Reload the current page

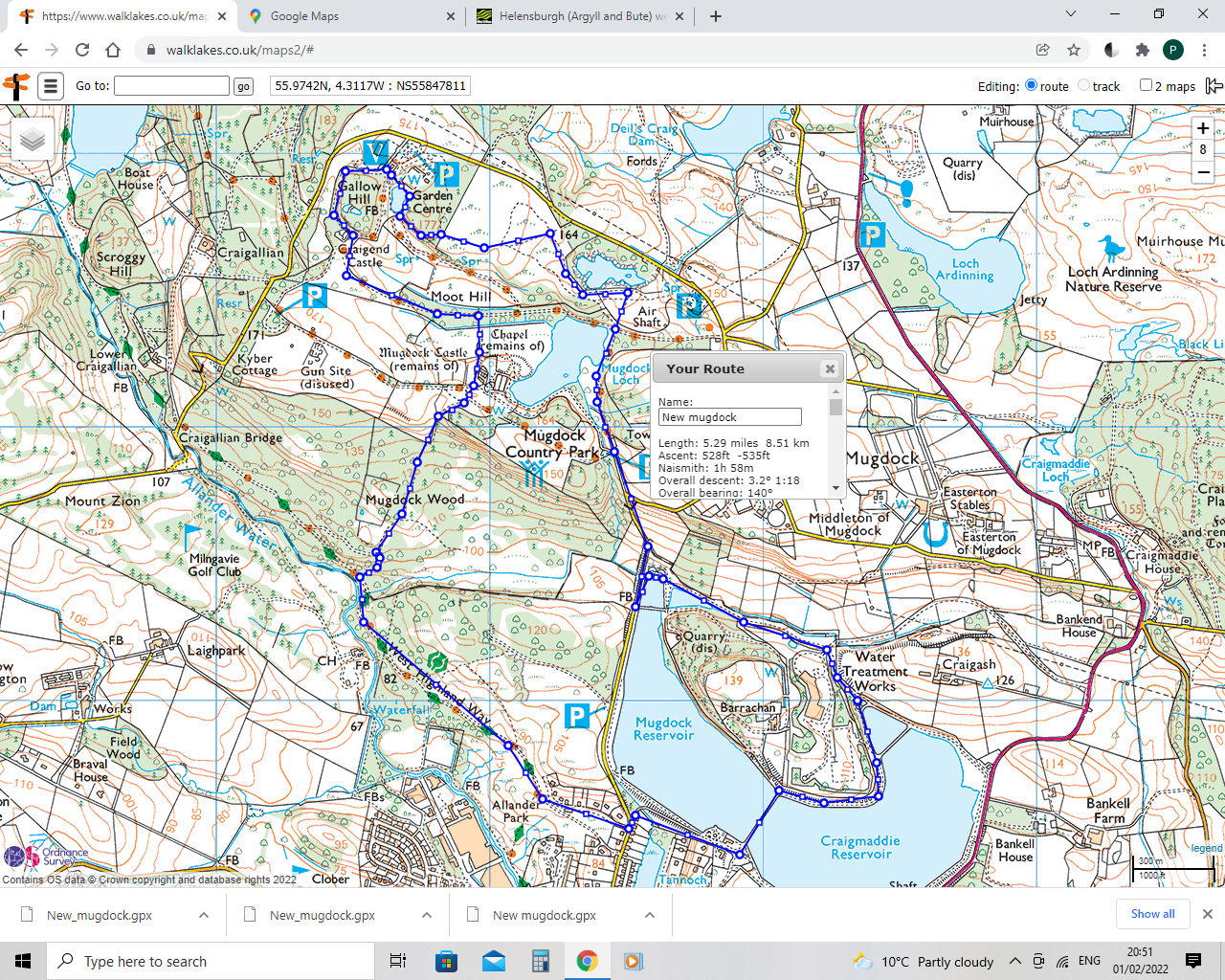coord(82,50)
